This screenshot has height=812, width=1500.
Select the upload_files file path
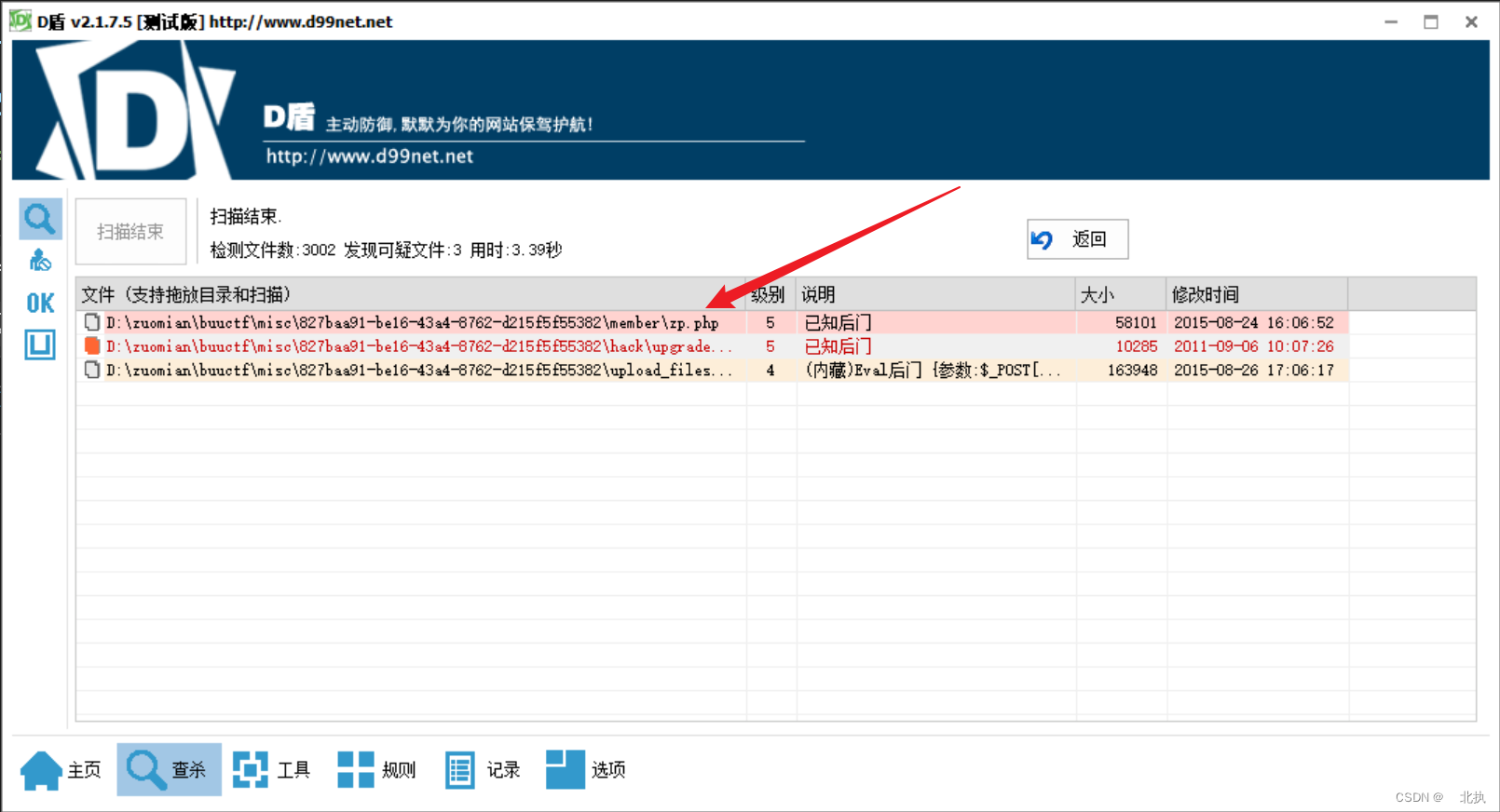pyautogui.click(x=419, y=371)
